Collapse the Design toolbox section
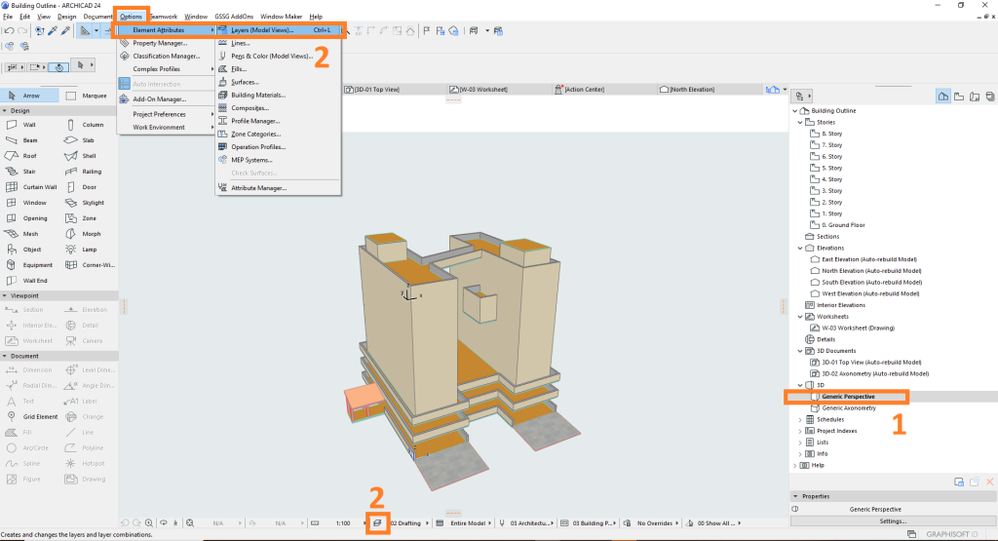This screenshot has width=998, height=541. [5, 111]
